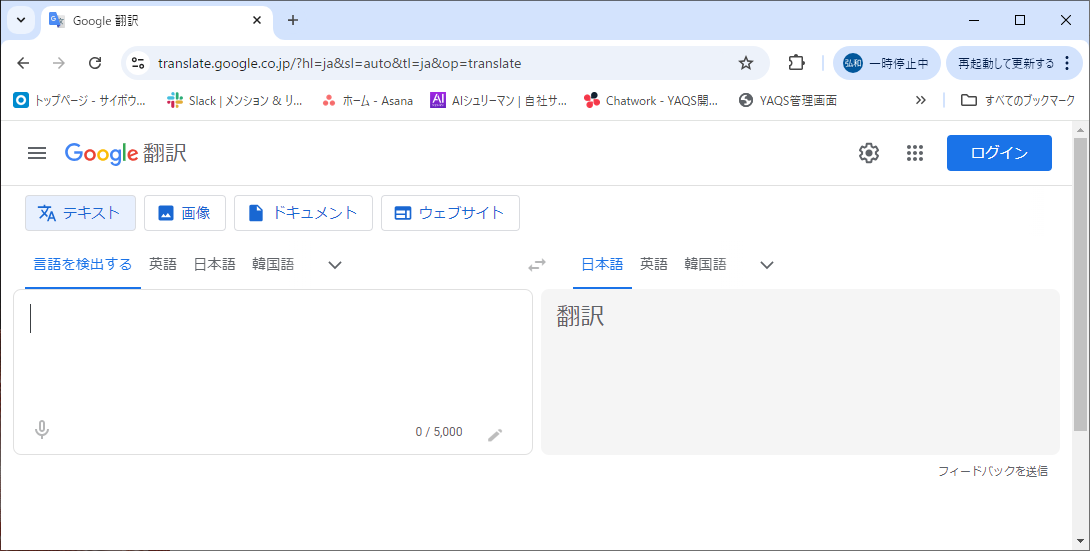Open Chatwork - YAQS bookmark
This screenshot has height=551, width=1090.
click(x=651, y=101)
